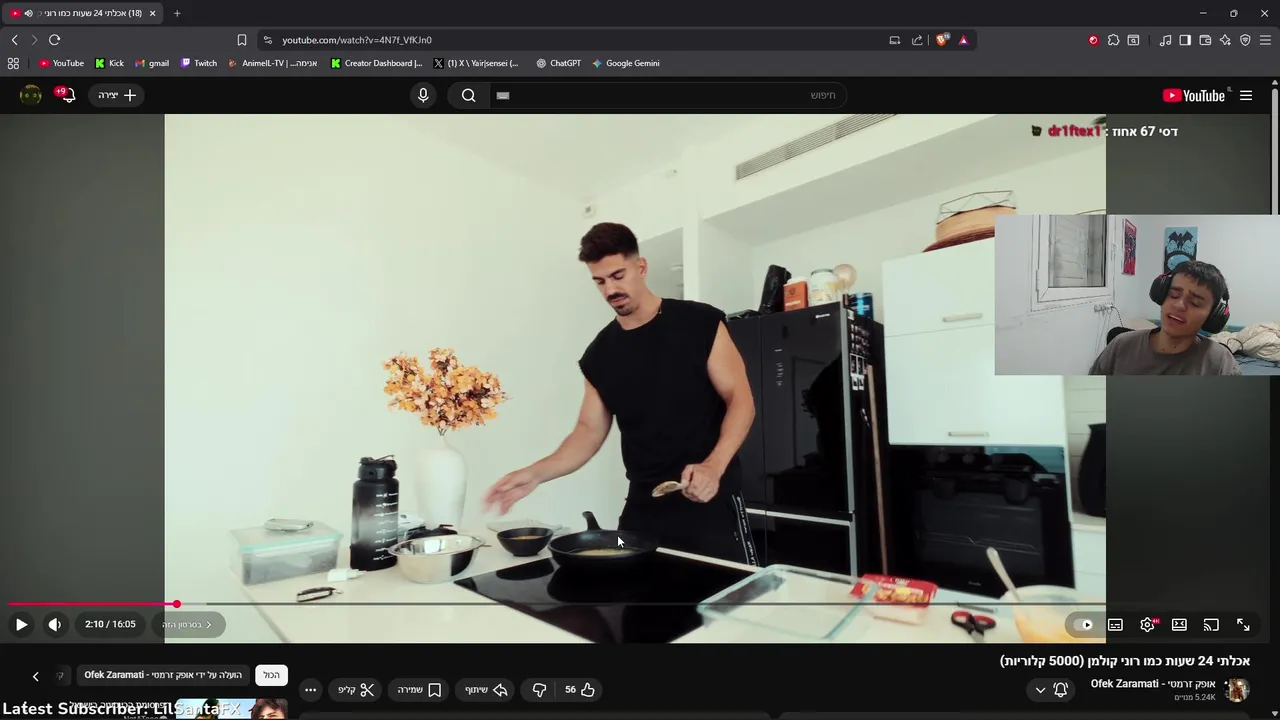Close the current YouTube tab

click(x=152, y=13)
